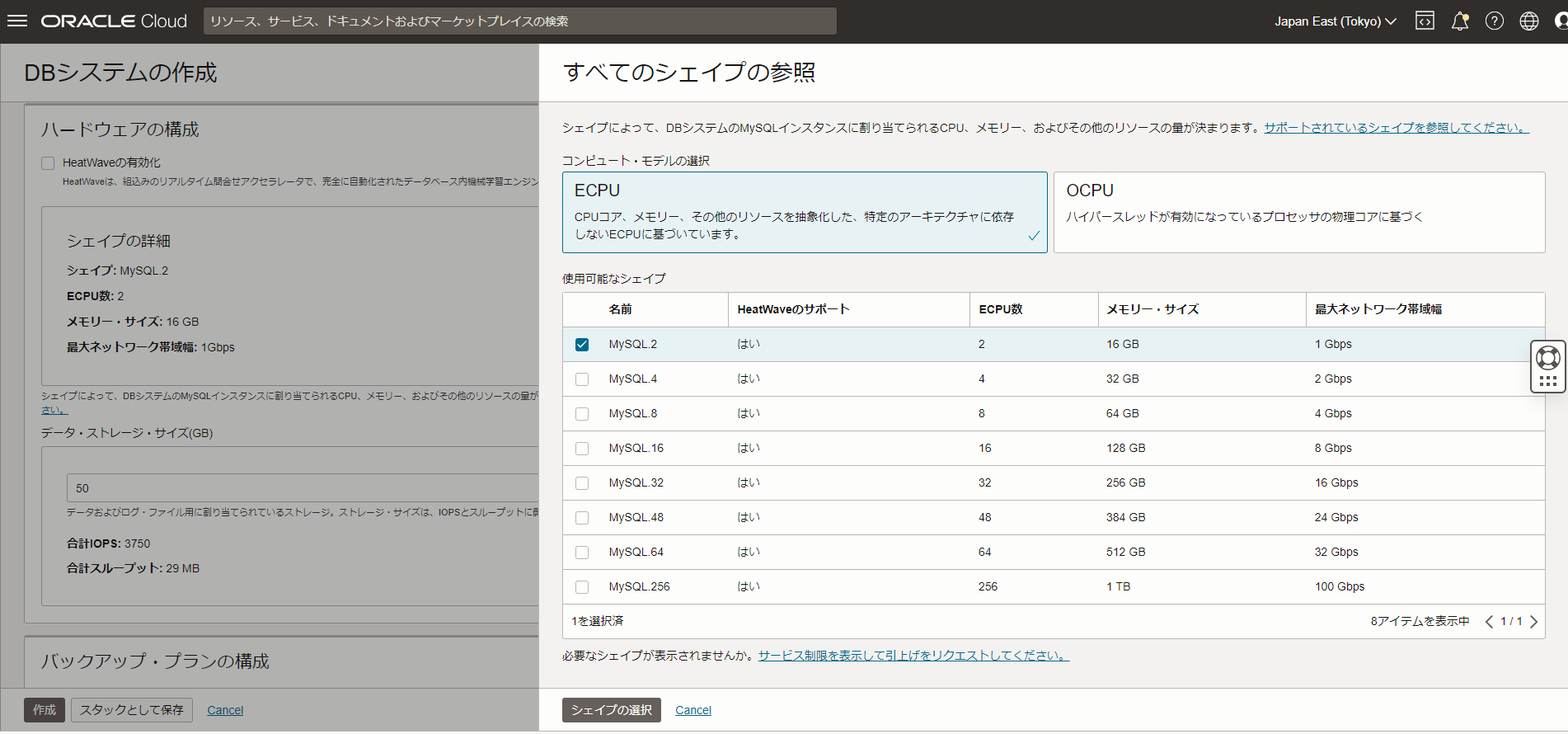Image resolution: width=1568 pixels, height=734 pixels.
Task: Go to previous page of shapes
Action: [x=1489, y=622]
